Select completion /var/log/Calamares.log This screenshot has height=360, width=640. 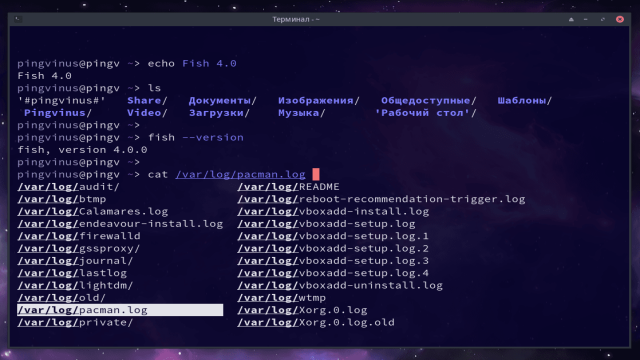[93, 211]
